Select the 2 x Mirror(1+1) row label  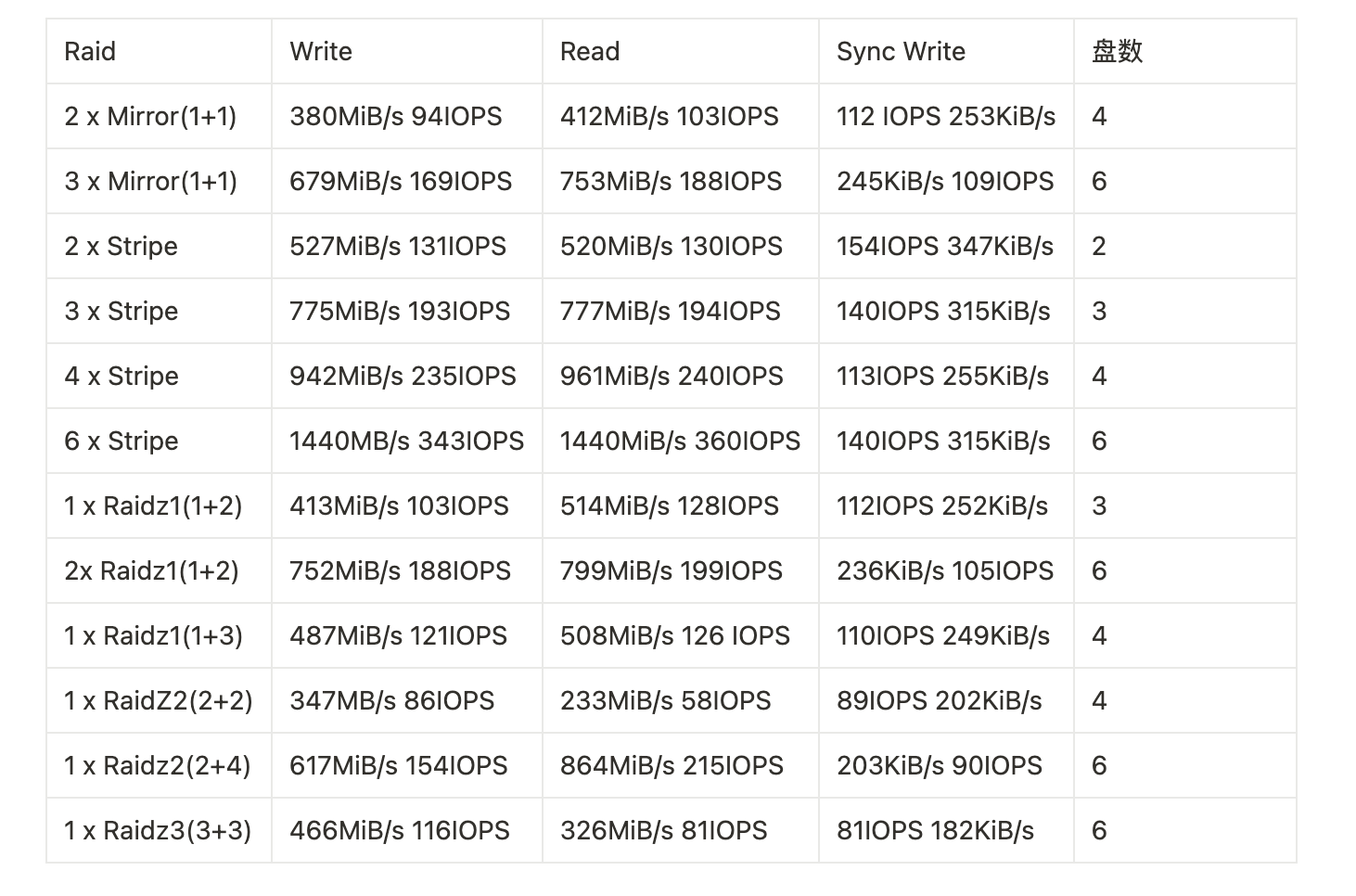point(150,117)
